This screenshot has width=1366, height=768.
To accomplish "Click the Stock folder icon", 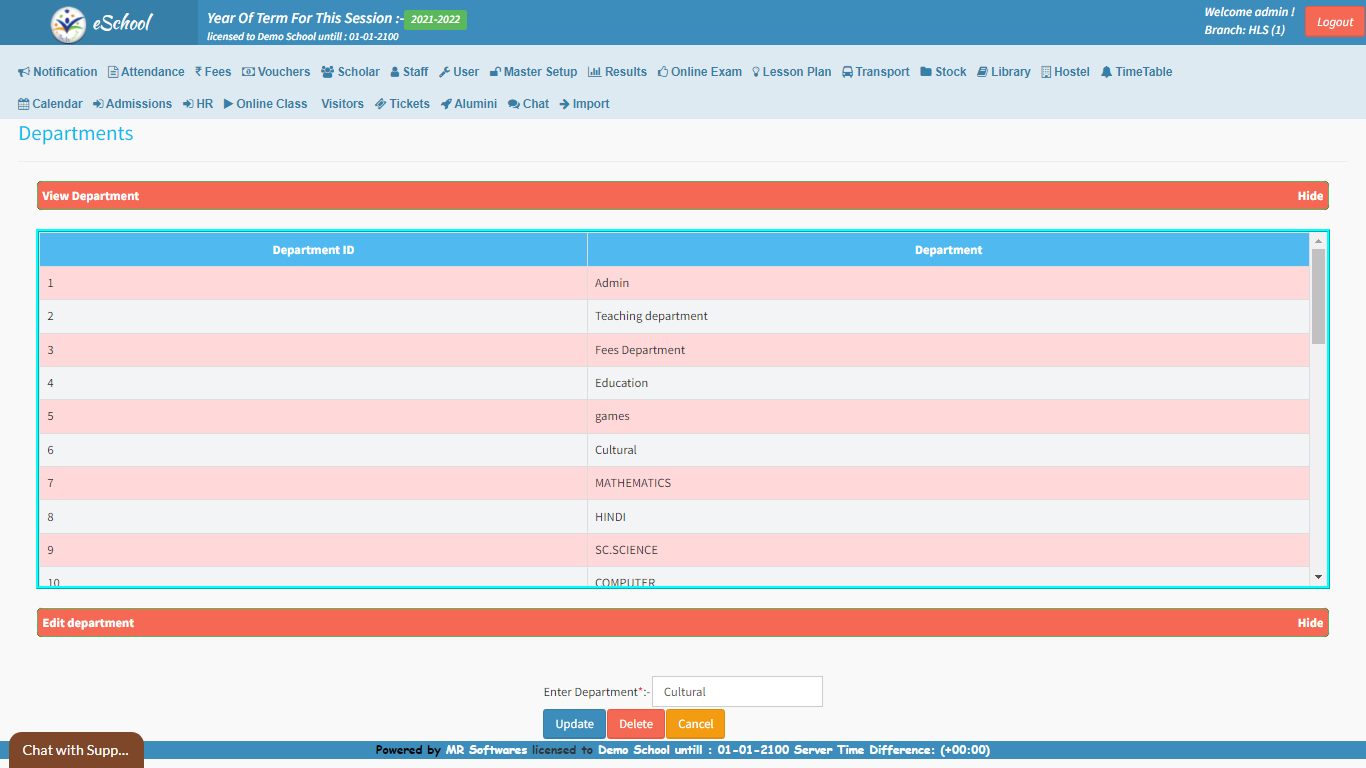I will [926, 72].
